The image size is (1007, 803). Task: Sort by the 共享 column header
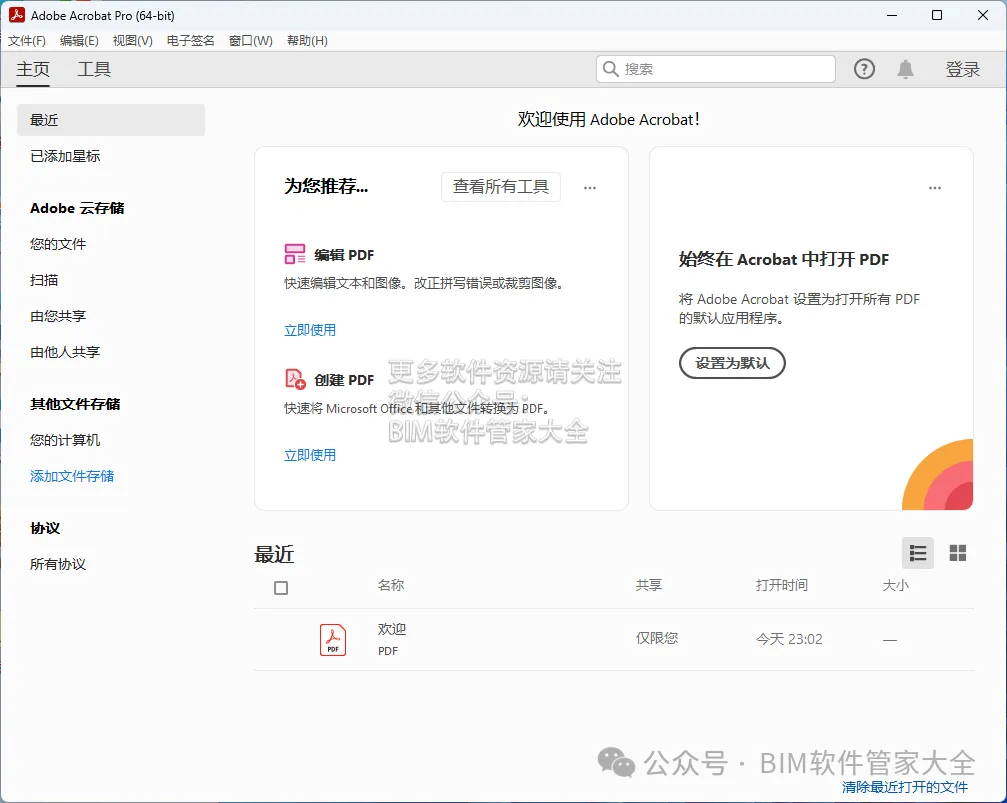[649, 585]
